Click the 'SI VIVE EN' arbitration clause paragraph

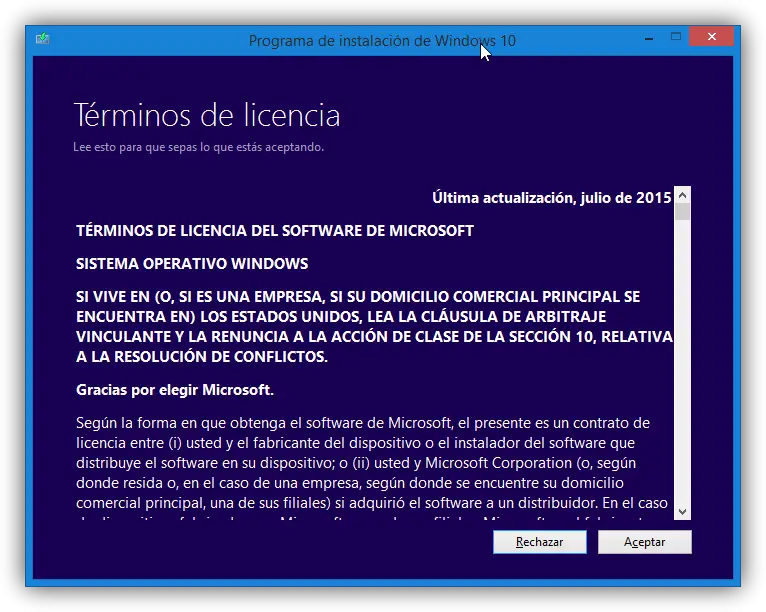point(374,327)
